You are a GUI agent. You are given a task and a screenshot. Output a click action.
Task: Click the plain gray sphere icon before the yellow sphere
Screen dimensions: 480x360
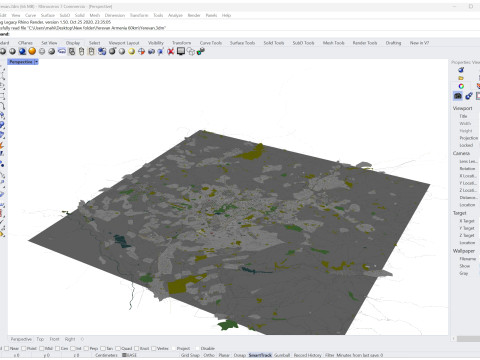(122, 51)
